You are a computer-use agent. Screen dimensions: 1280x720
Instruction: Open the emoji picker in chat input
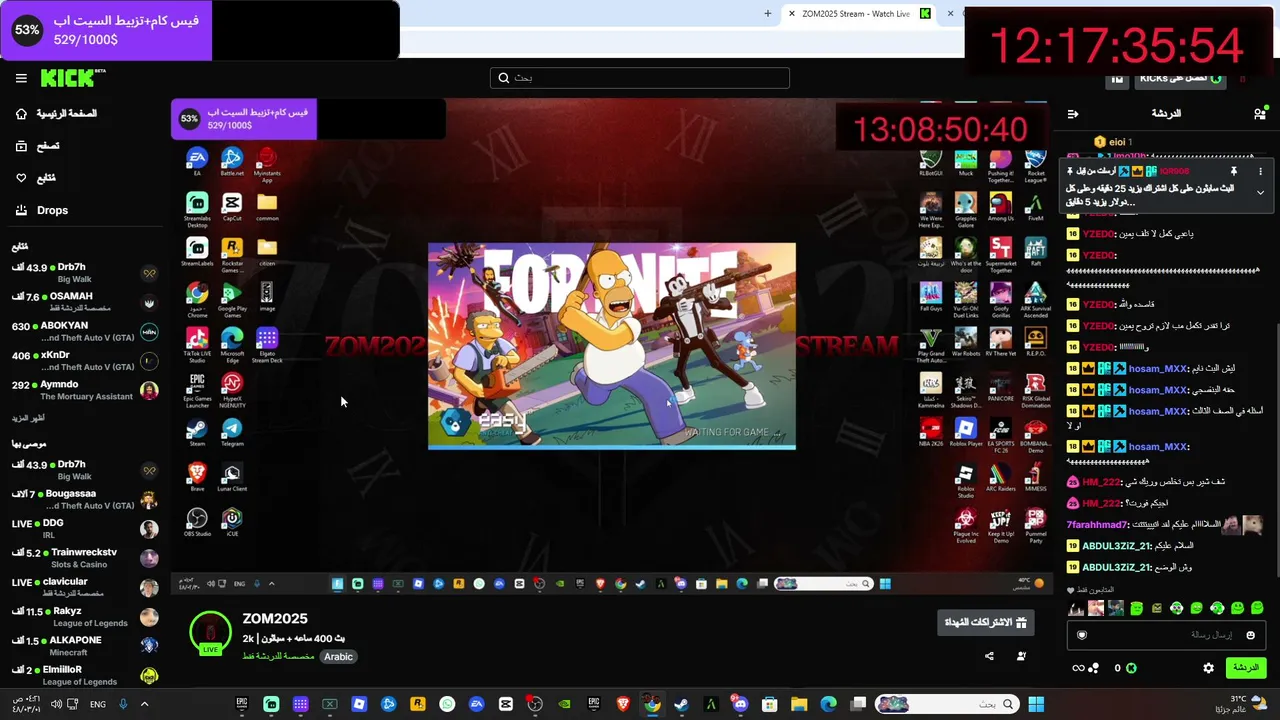pos(1250,635)
